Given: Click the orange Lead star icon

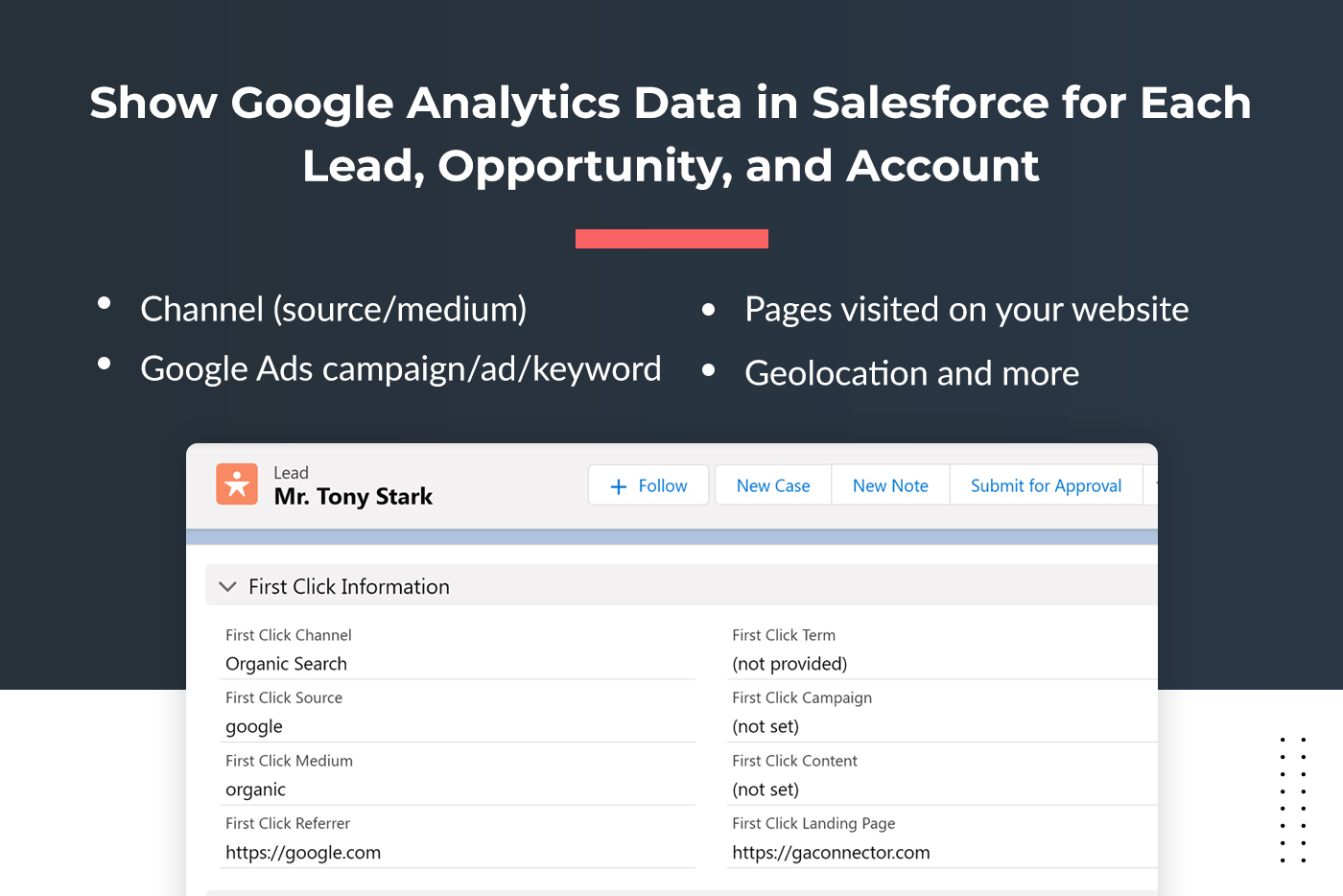Looking at the screenshot, I should (237, 484).
